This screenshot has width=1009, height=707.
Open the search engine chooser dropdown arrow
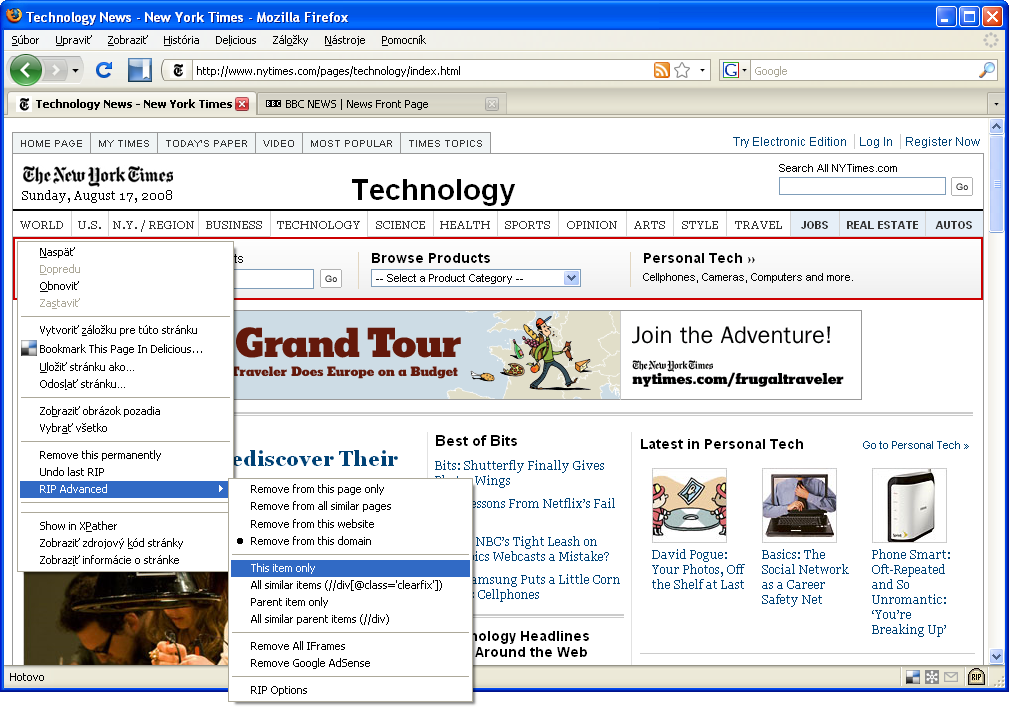click(745, 70)
